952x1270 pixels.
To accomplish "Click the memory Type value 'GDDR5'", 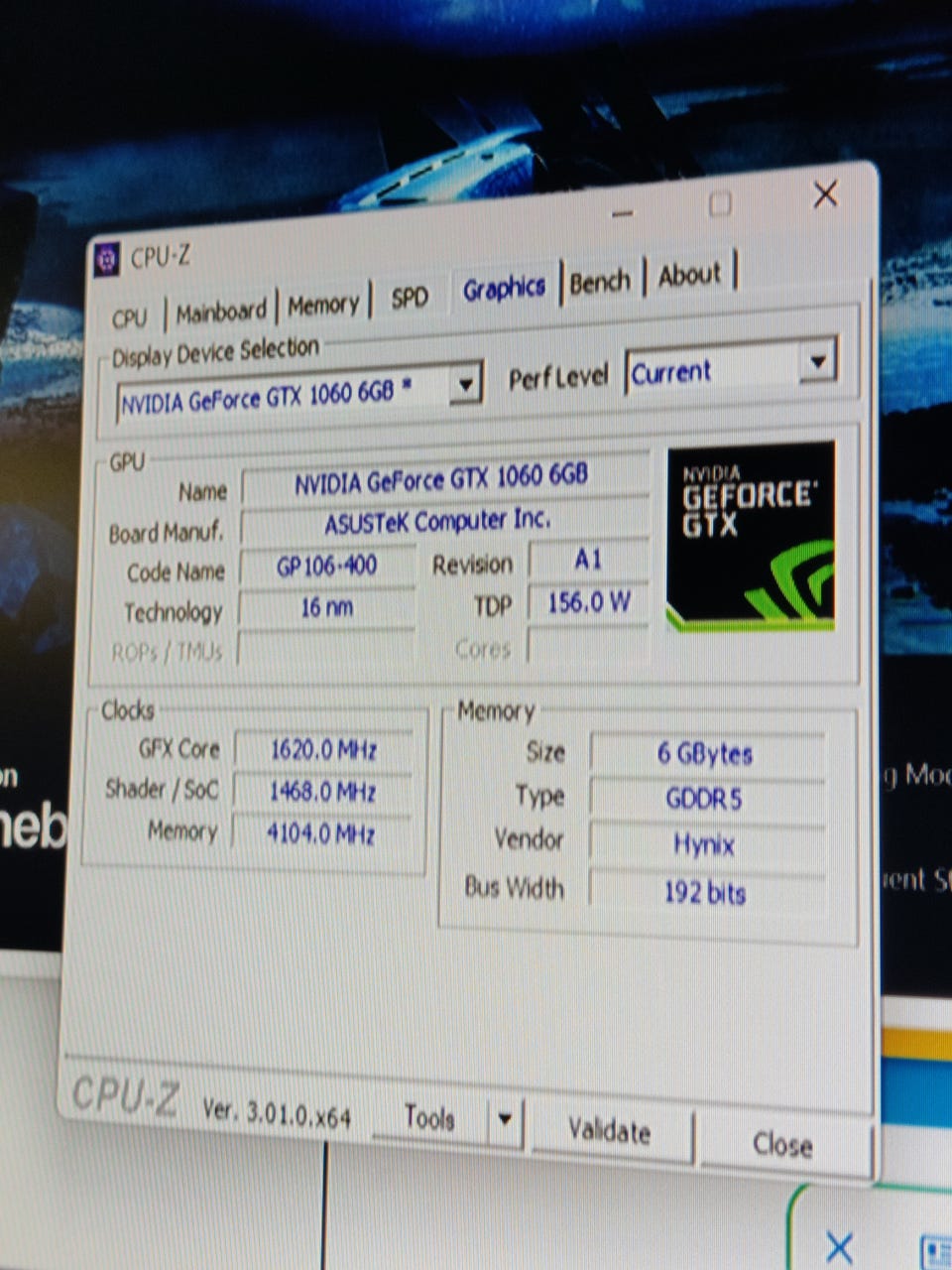I will 705,799.
